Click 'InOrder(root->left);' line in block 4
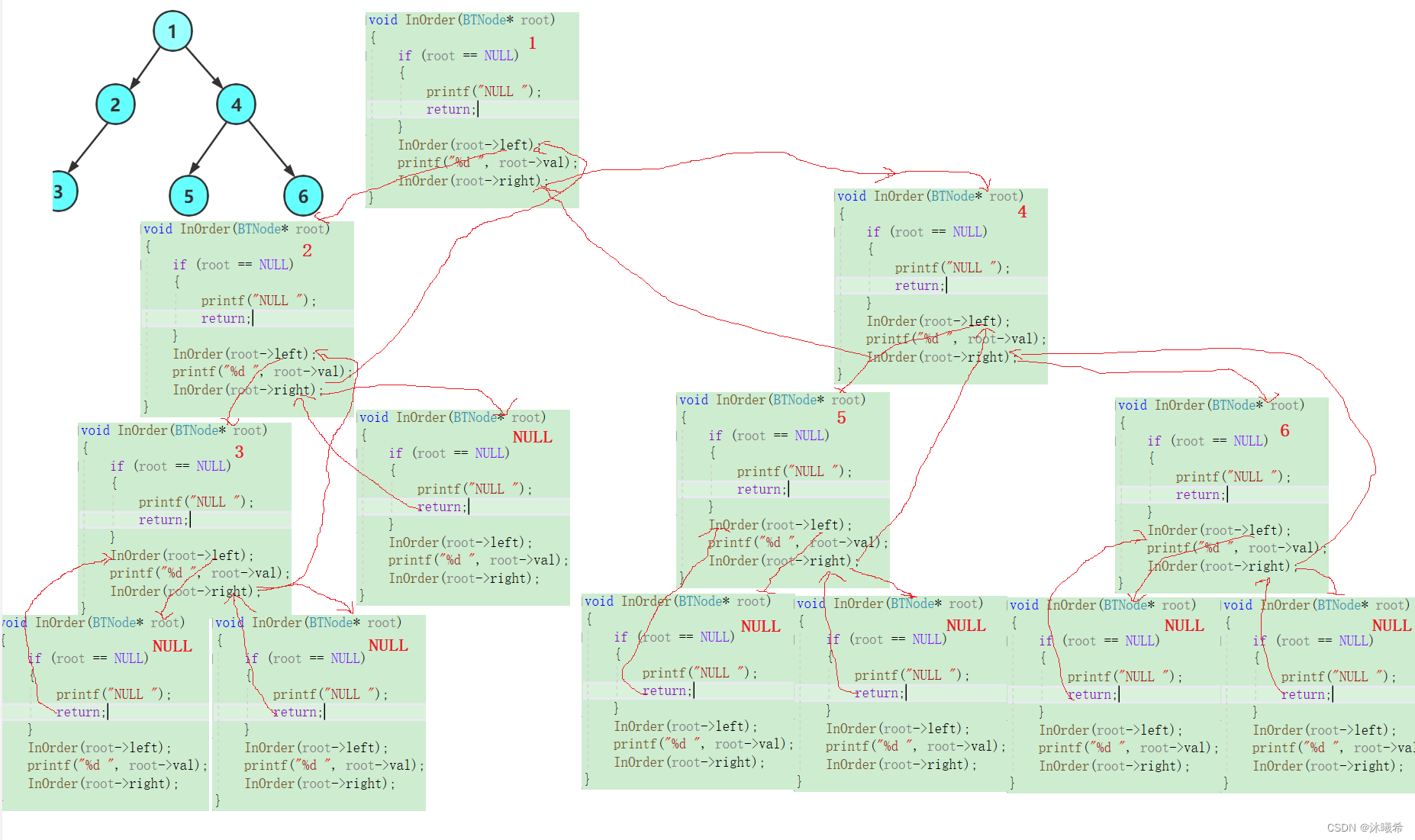The image size is (1415, 840). tap(937, 321)
